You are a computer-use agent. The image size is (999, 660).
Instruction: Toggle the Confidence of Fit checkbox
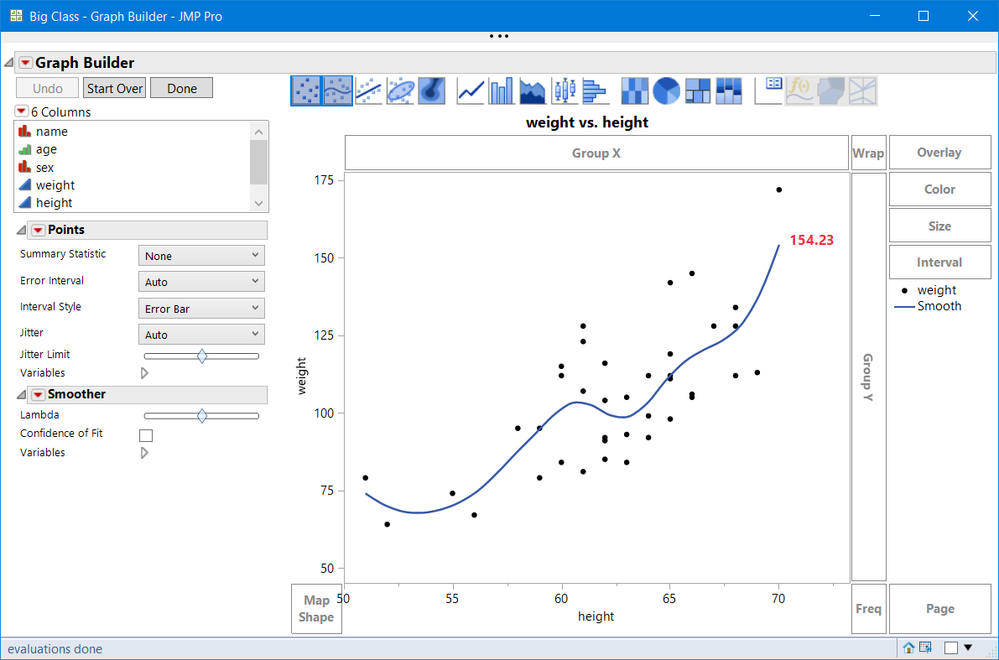(146, 435)
